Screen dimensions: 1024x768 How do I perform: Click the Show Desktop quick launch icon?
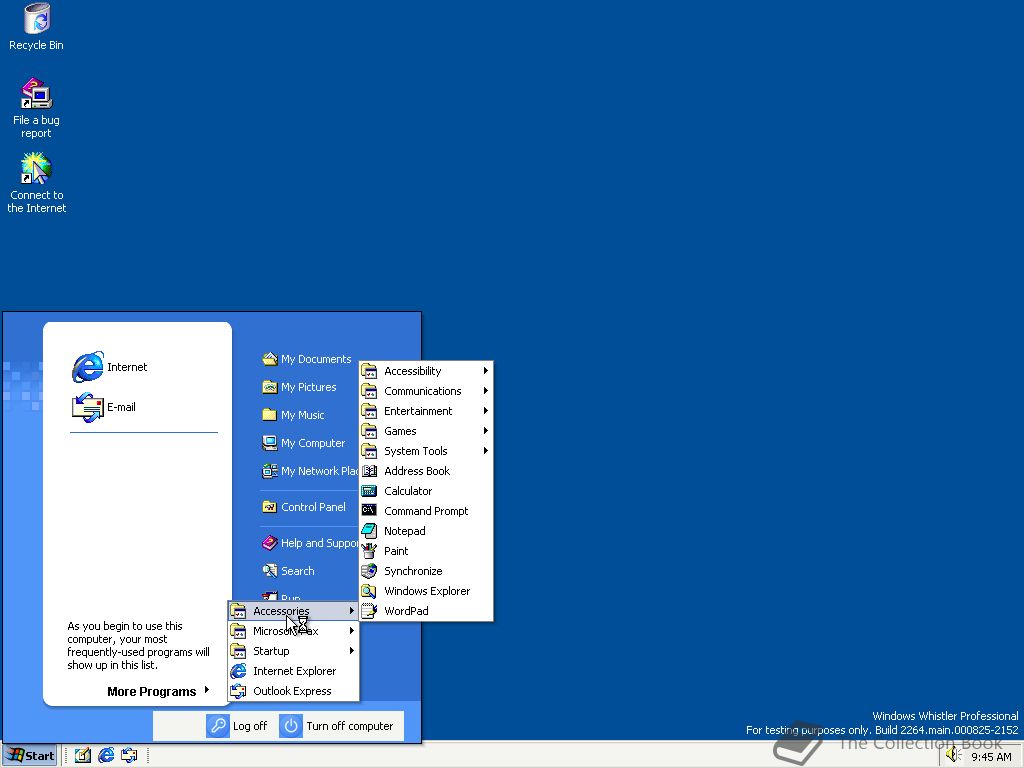(82, 756)
